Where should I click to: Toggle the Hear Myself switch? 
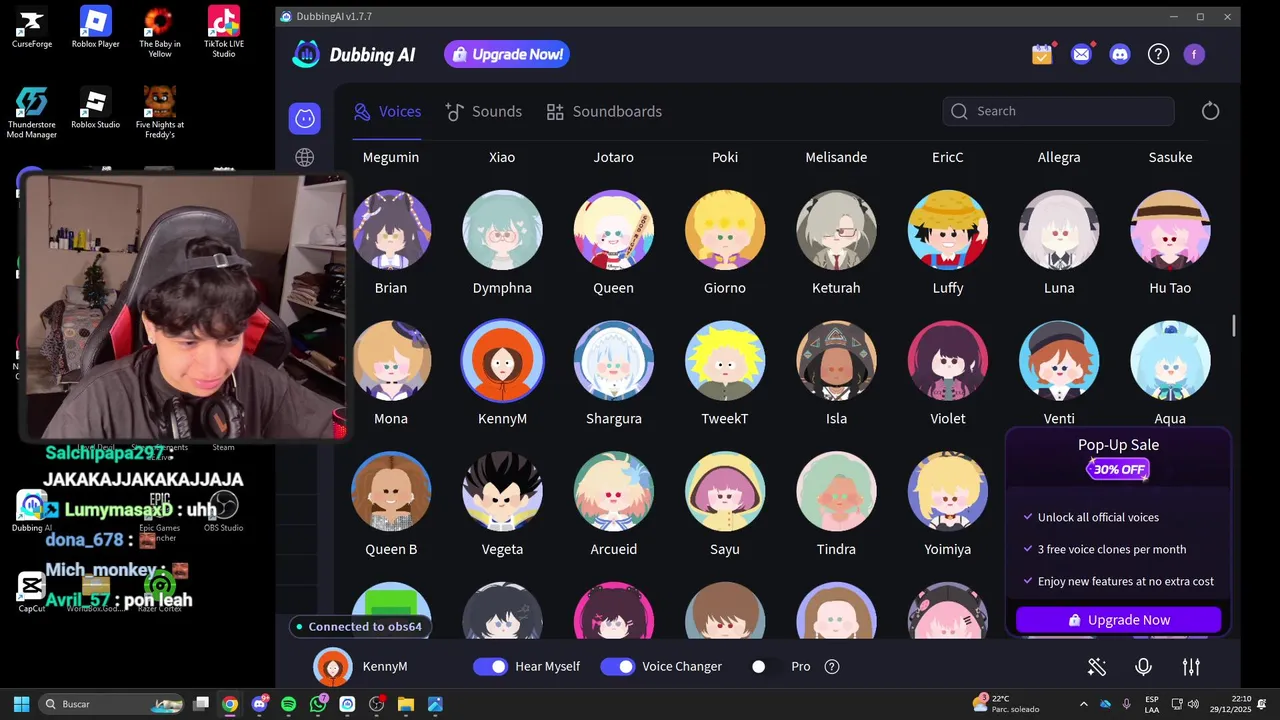tap(491, 667)
